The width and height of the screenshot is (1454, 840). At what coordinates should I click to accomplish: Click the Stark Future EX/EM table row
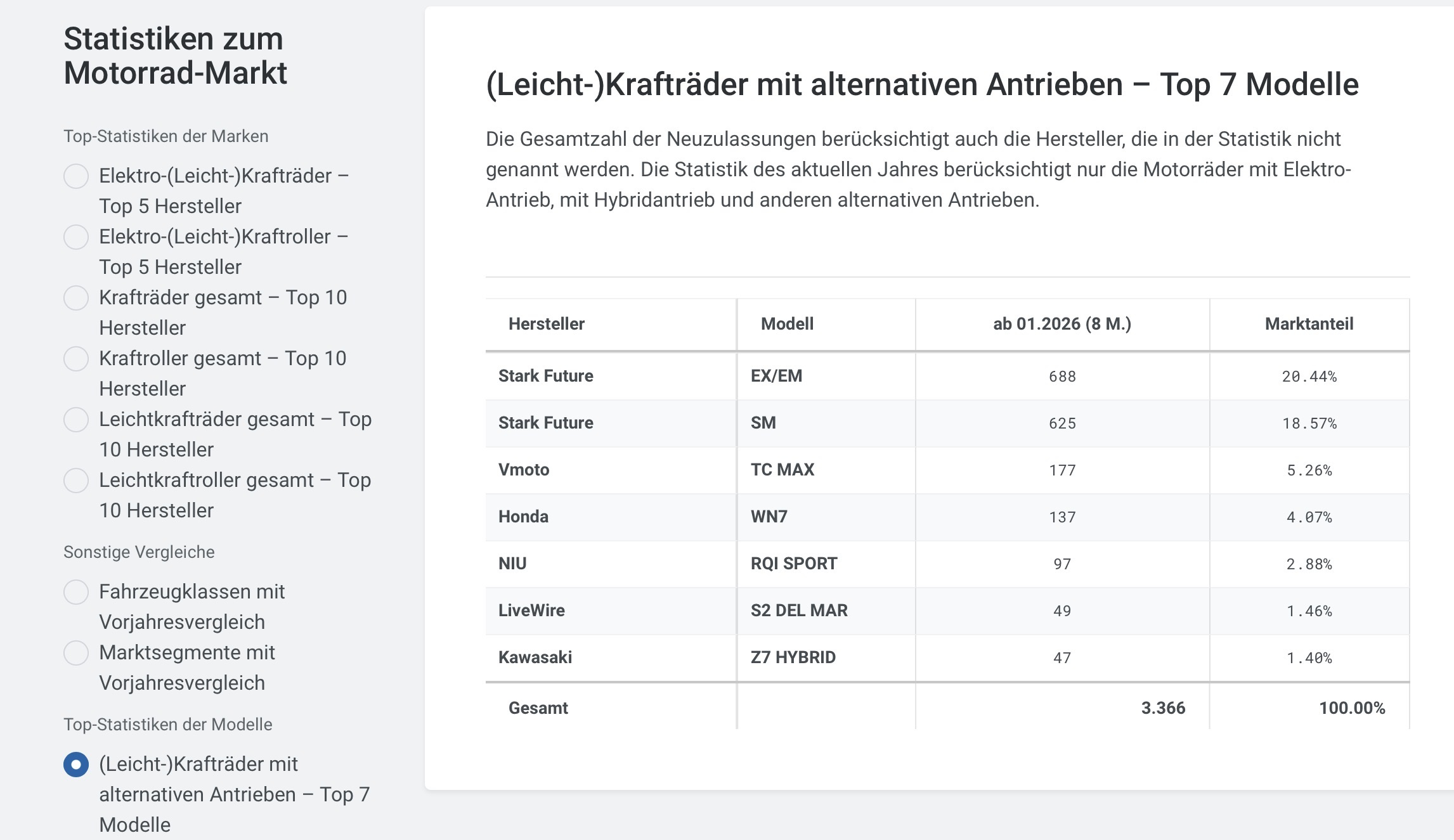(947, 376)
